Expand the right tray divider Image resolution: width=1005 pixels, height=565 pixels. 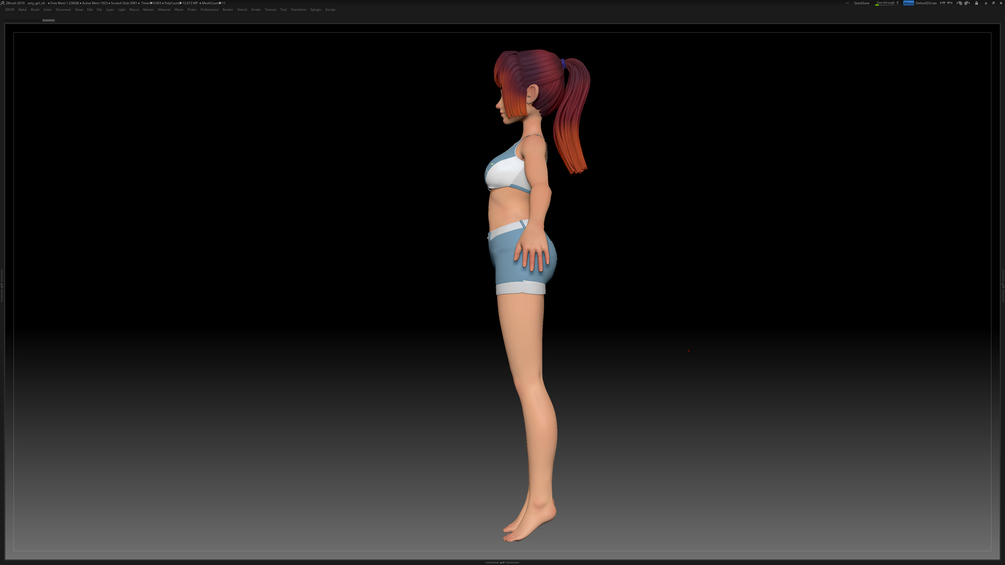(1002, 285)
